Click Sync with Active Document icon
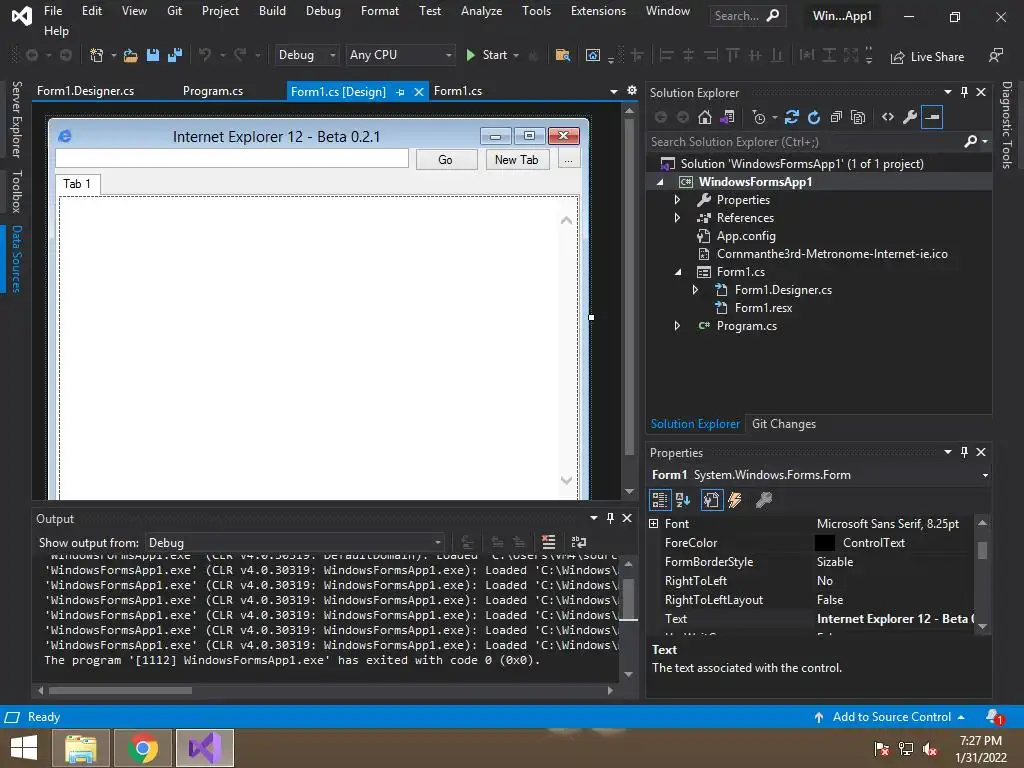This screenshot has height=768, width=1024. (x=792, y=117)
